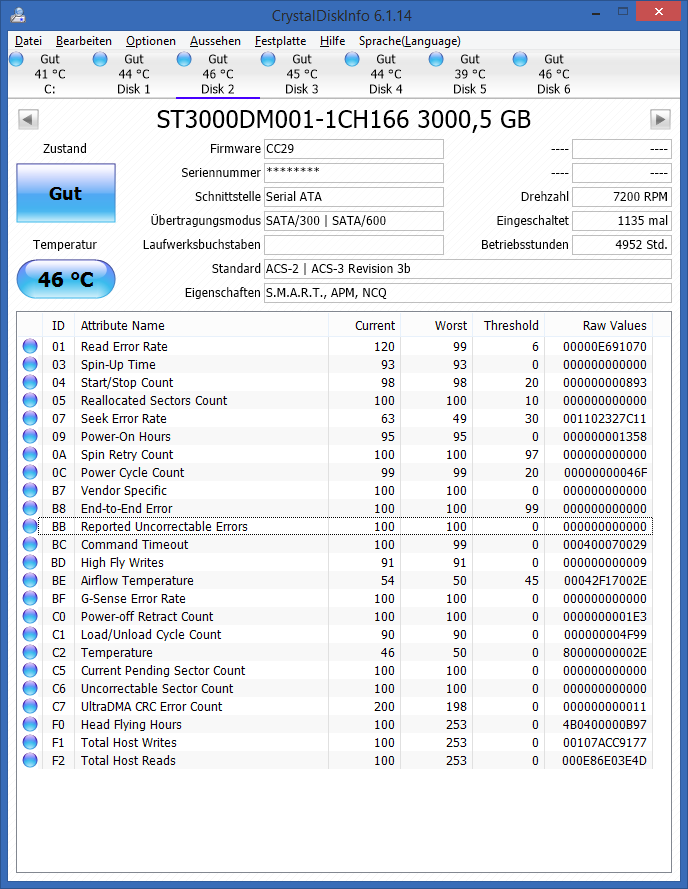Click status icon of Airflow Temperature row
The height and width of the screenshot is (889, 688).
pos(30,580)
